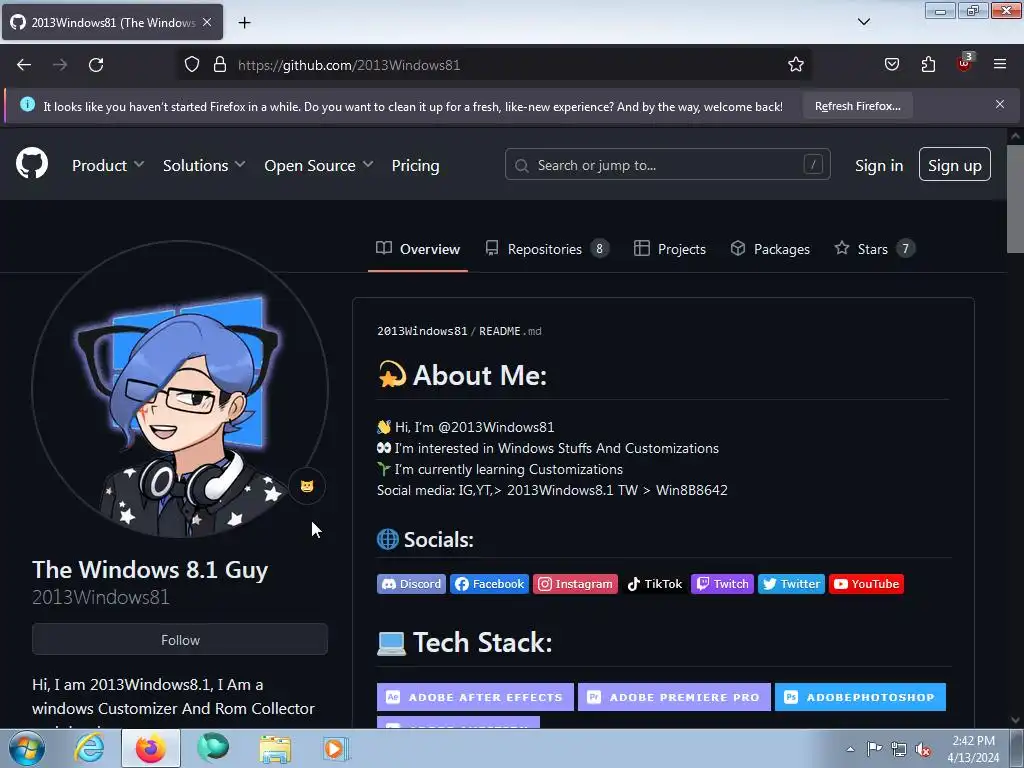Viewport: 1024px width, 768px height.
Task: Reload the current page
Action: (x=96, y=65)
